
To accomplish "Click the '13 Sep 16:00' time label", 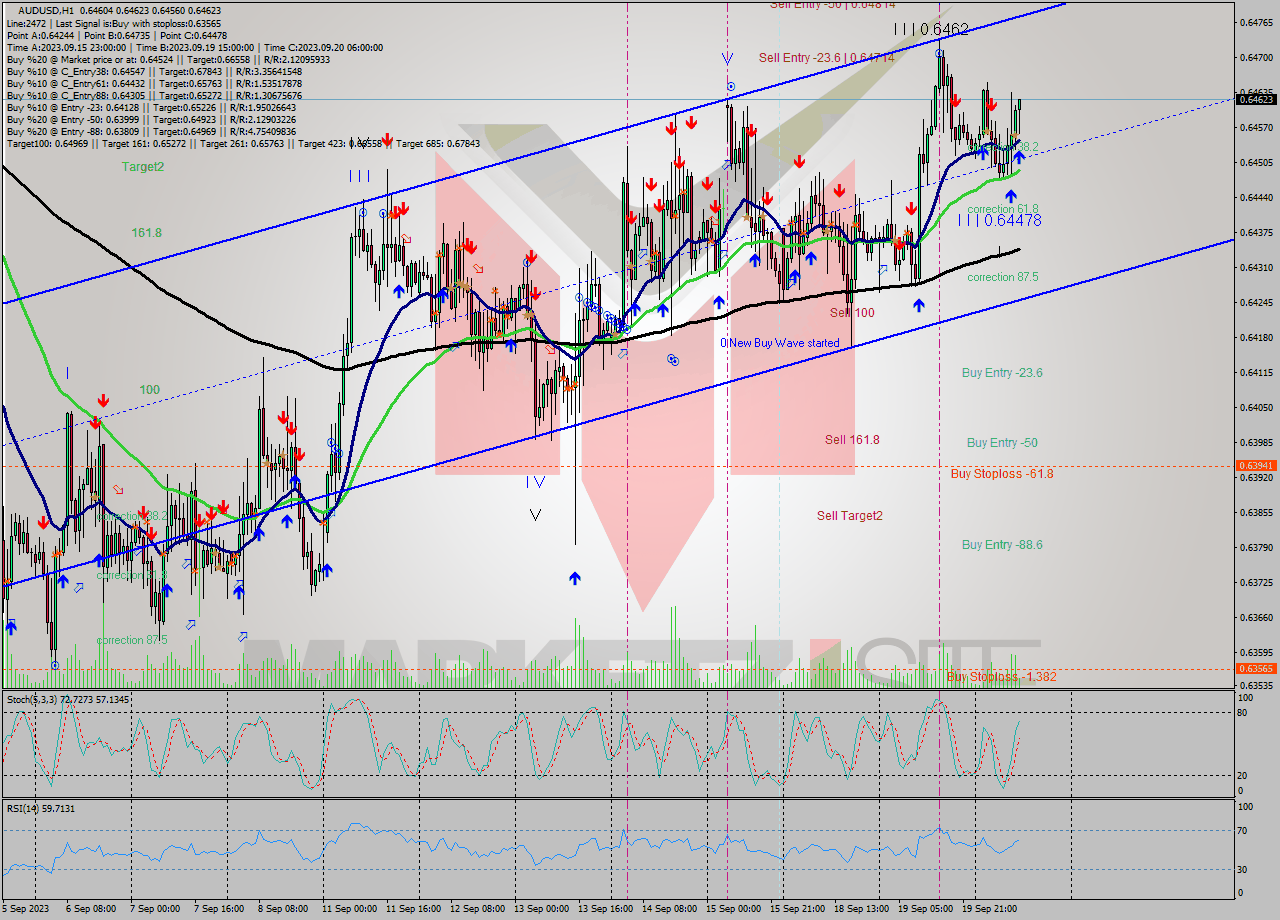I will coord(605,910).
